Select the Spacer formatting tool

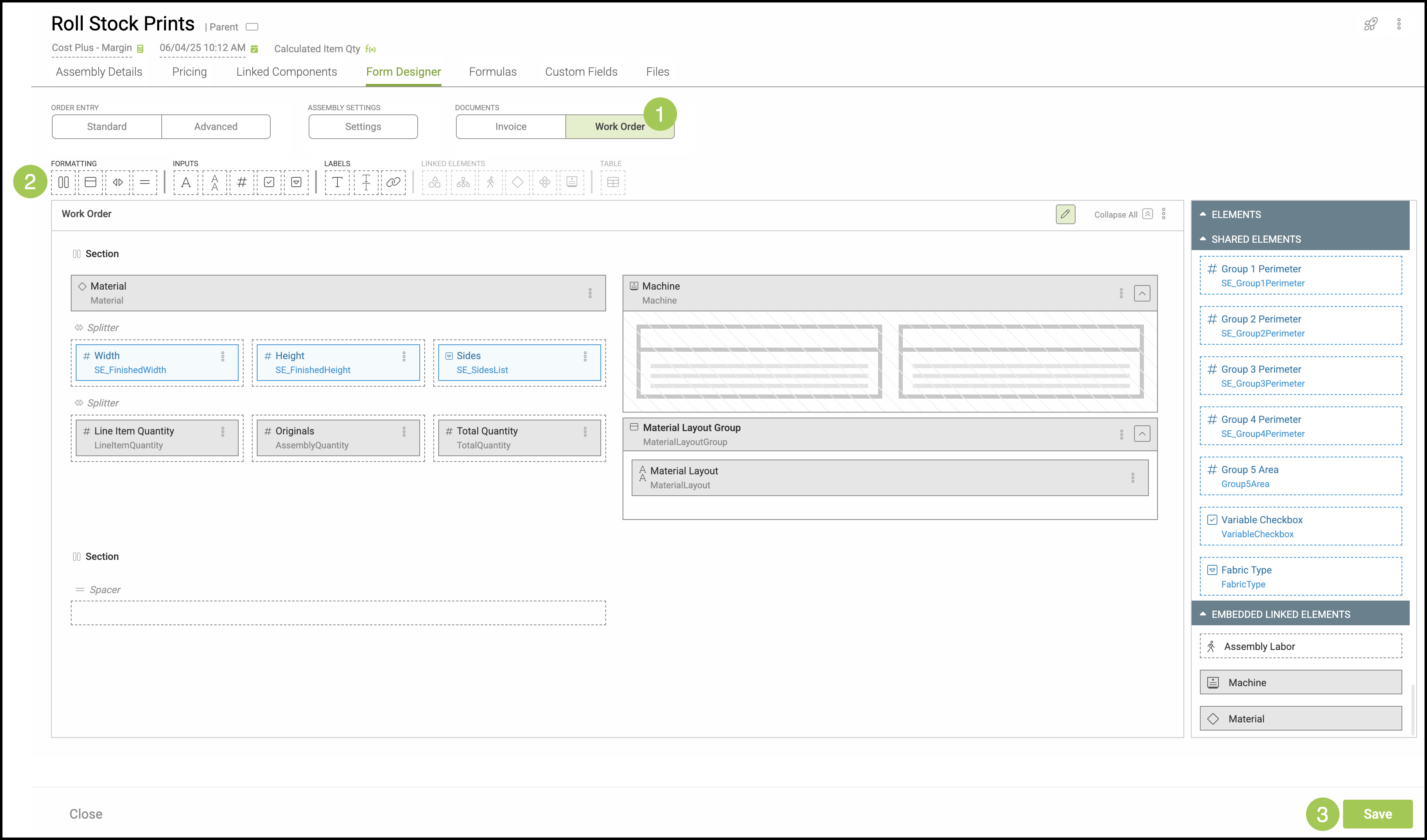(145, 182)
